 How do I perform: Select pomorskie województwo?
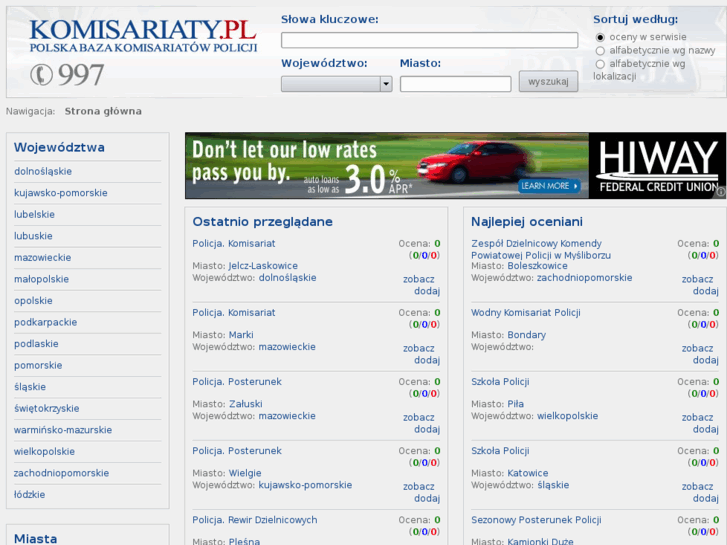click(38, 365)
